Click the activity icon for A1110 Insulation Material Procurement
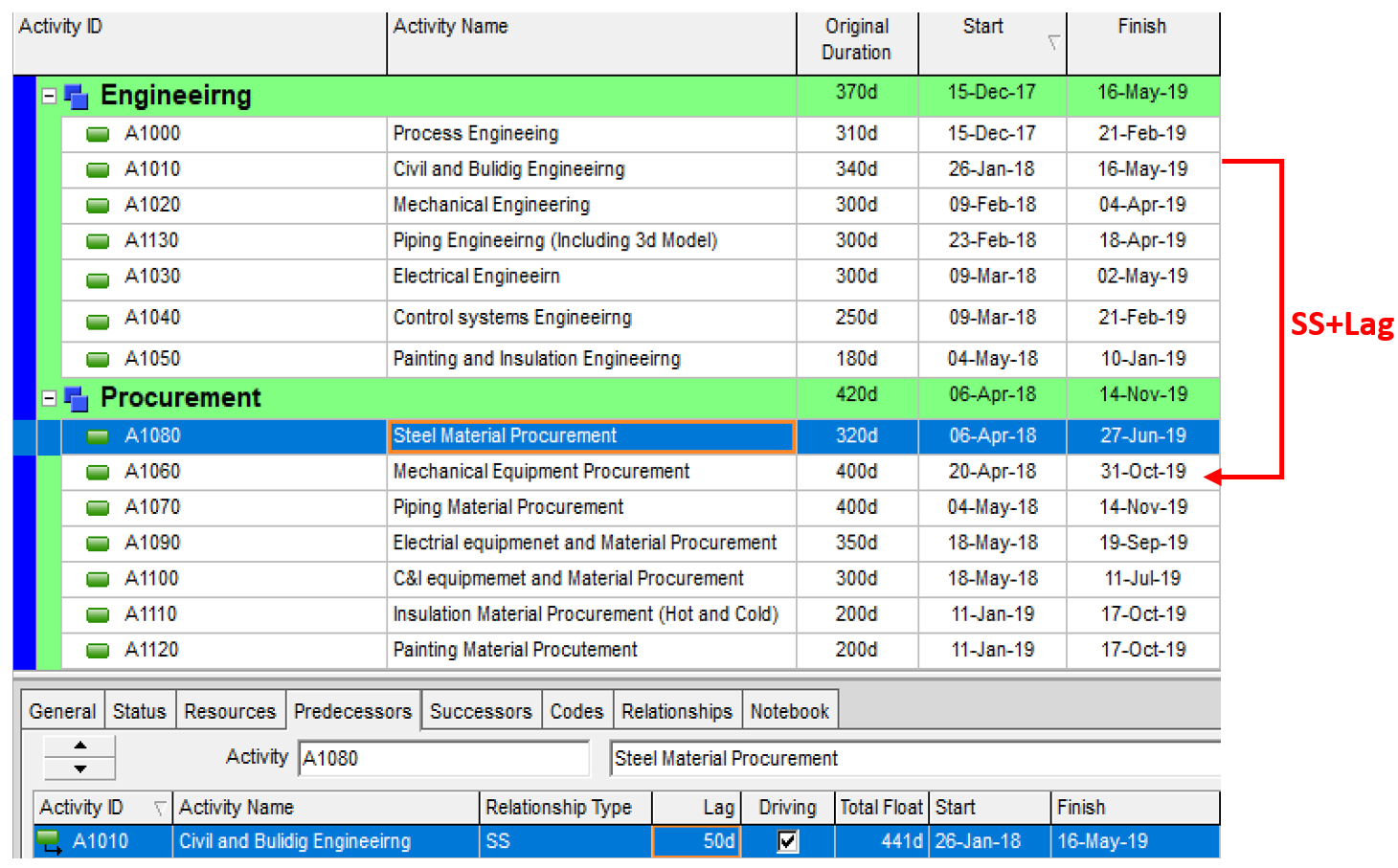 tap(97, 613)
